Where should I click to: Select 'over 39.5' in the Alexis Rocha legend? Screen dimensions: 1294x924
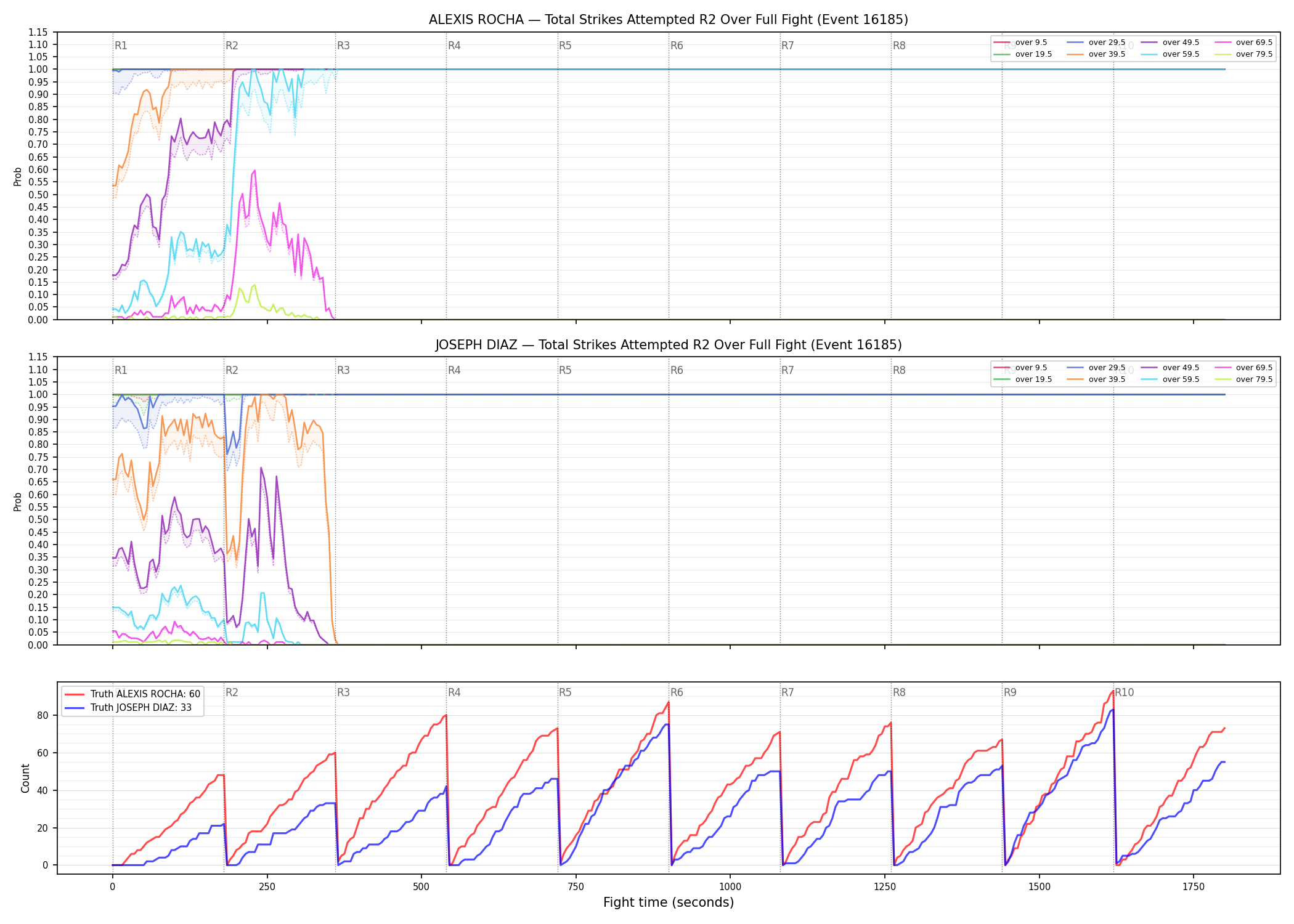pyautogui.click(x=1096, y=54)
